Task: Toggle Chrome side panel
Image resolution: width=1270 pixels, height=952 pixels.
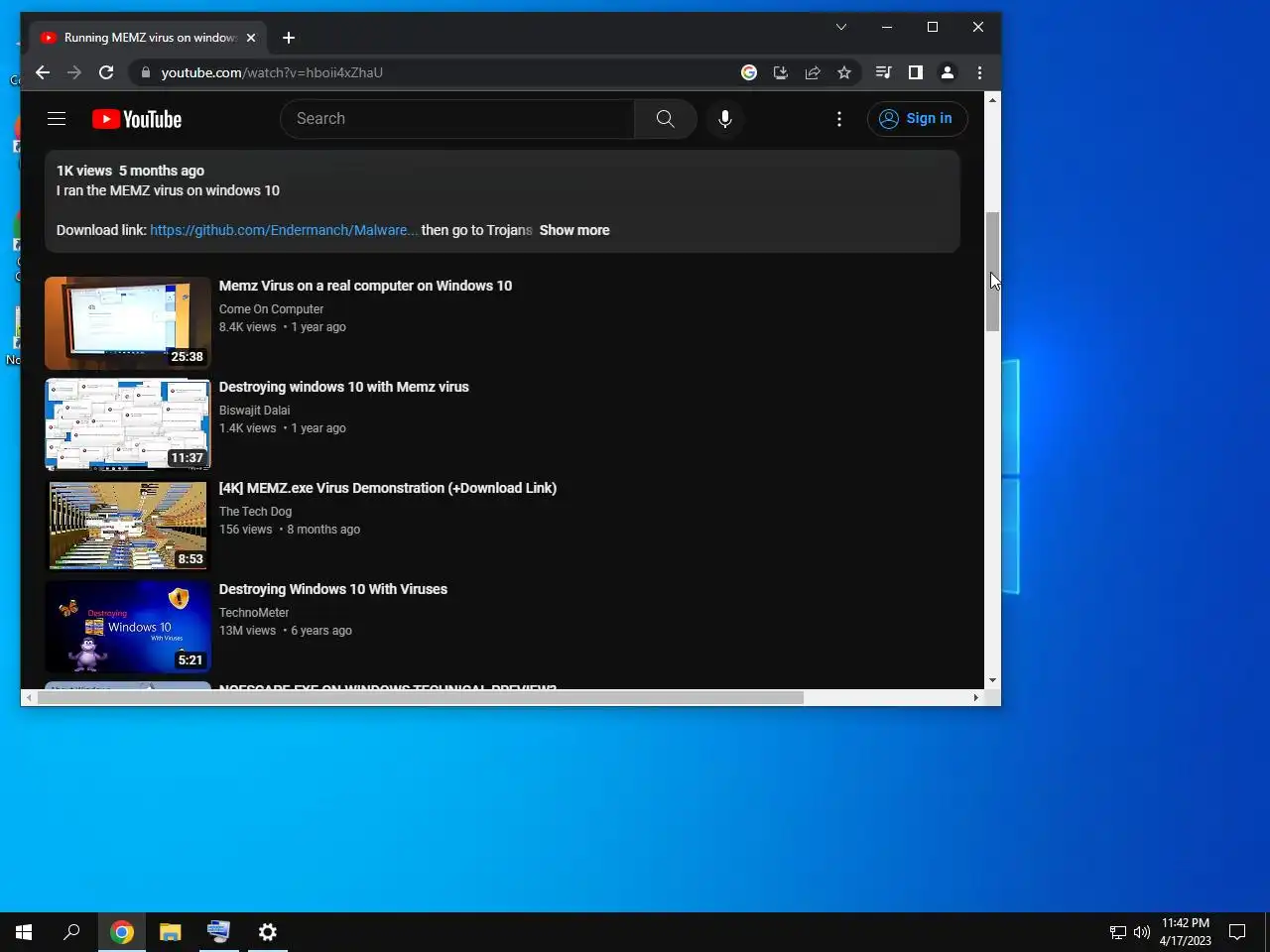Action: pos(916,72)
